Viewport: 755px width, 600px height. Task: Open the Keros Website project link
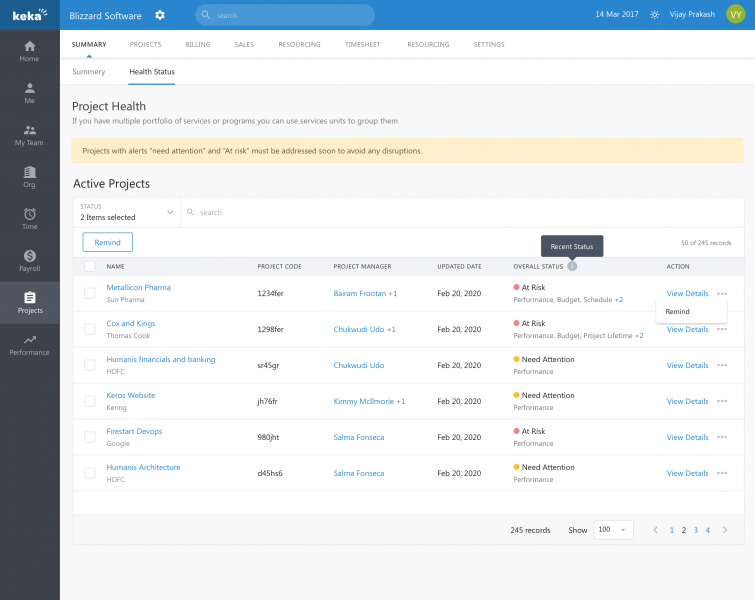130,395
